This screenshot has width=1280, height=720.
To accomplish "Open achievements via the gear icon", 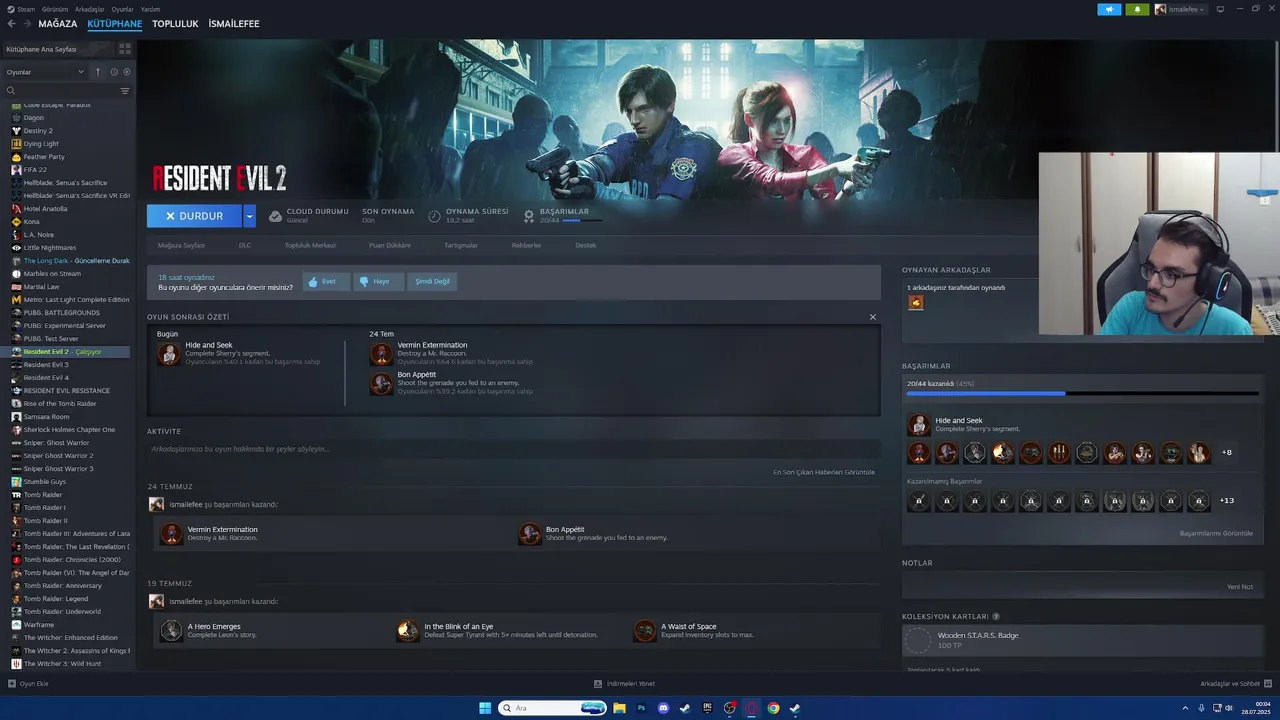I will point(529,216).
